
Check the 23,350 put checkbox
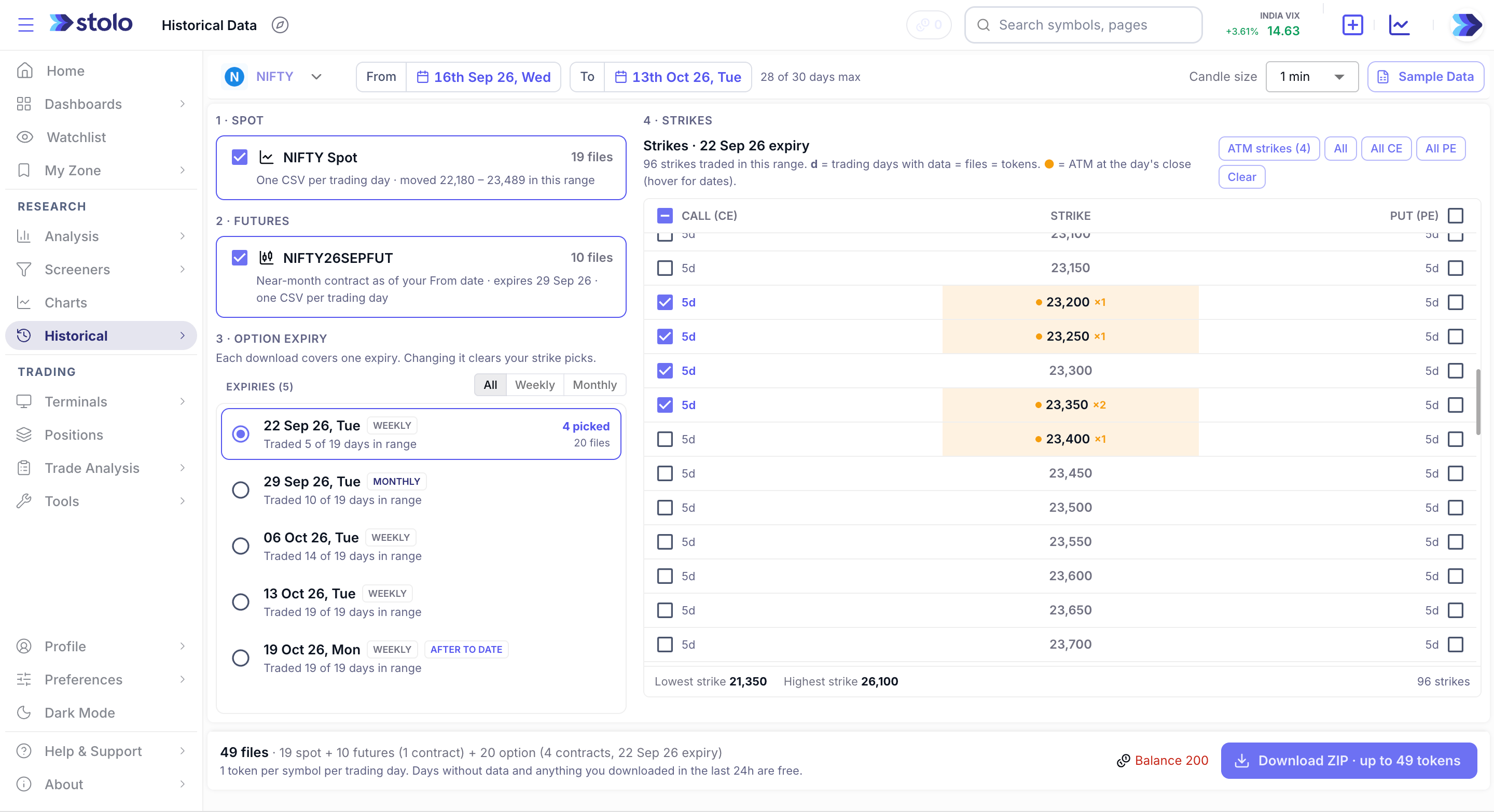coord(1455,404)
